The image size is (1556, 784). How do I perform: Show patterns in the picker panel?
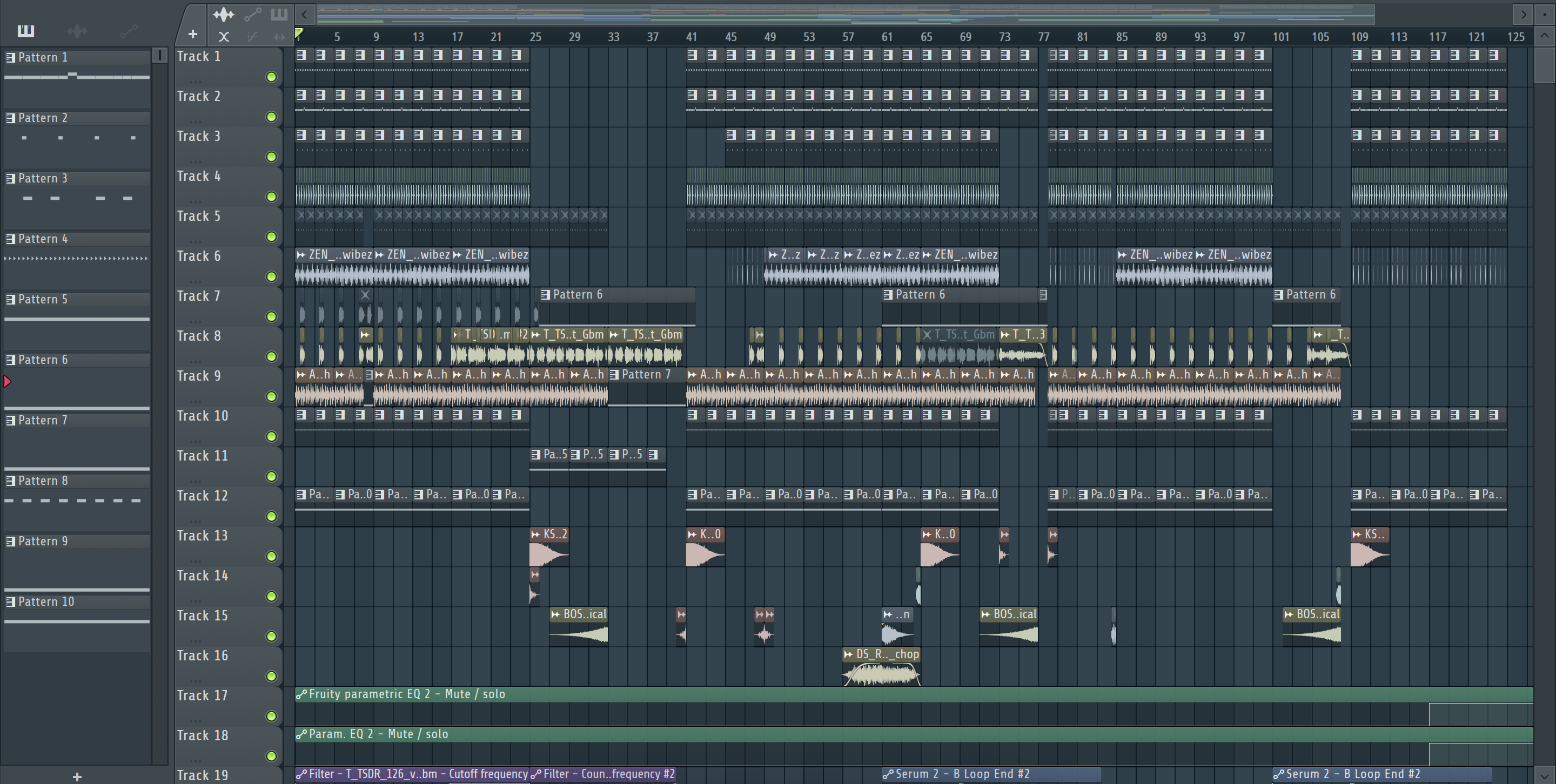coord(25,30)
